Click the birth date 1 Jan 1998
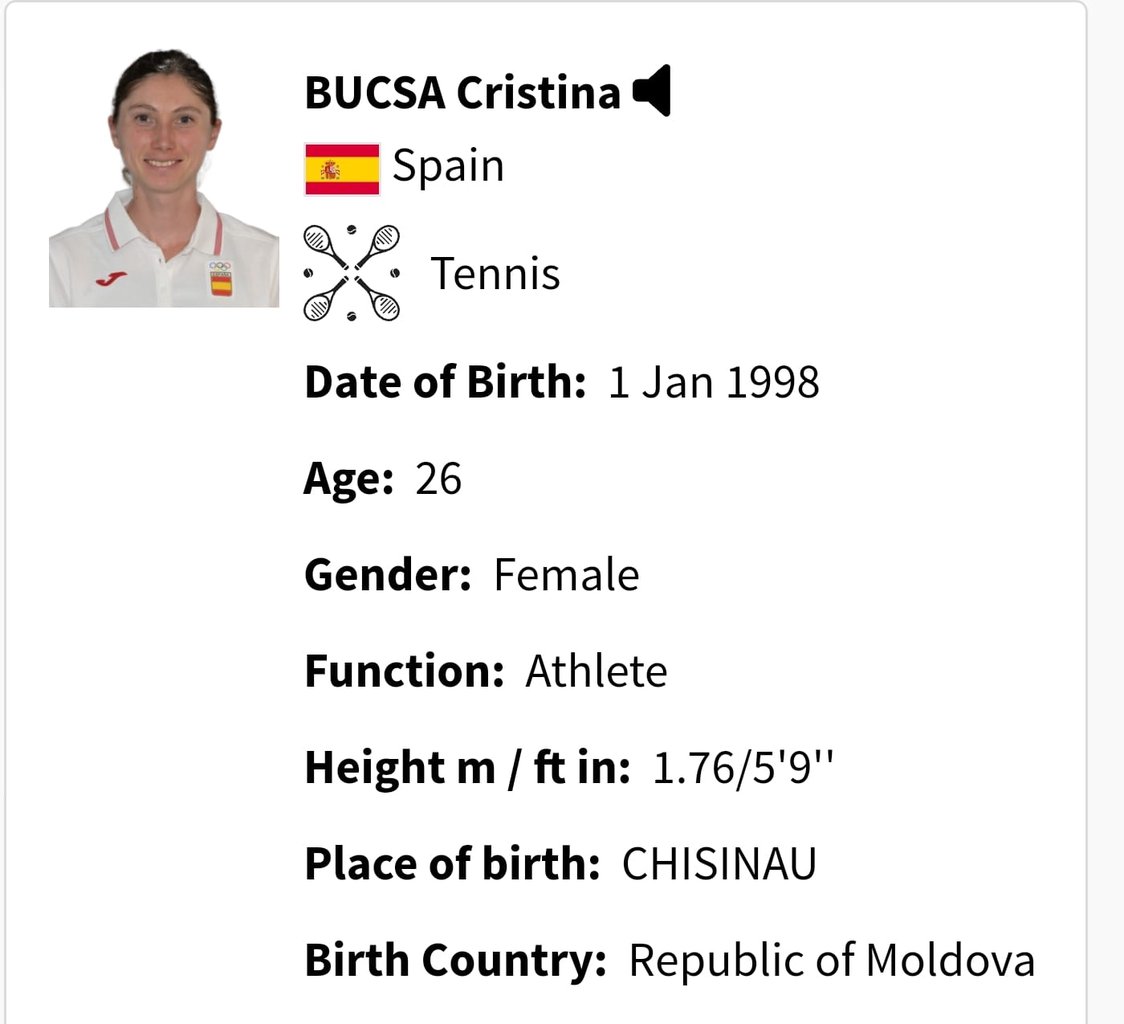Image resolution: width=1124 pixels, height=1024 pixels. (x=713, y=382)
